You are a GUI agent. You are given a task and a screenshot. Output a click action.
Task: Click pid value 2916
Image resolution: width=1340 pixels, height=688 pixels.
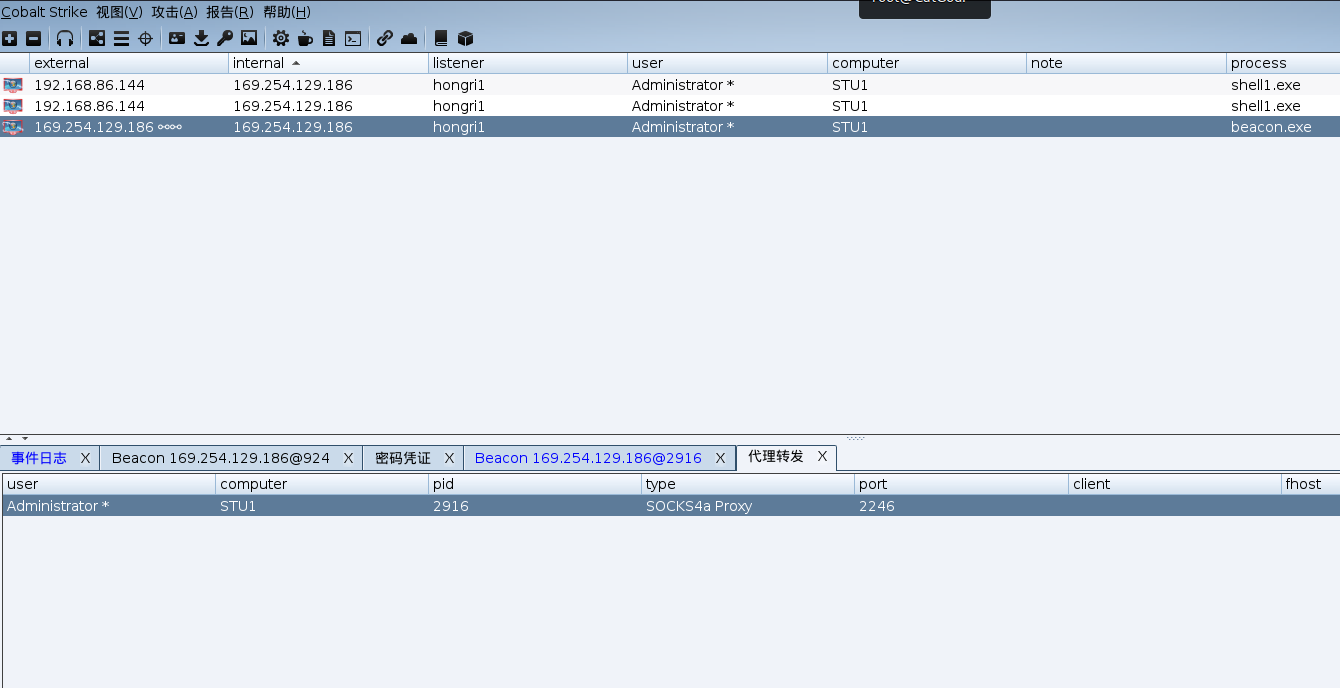coord(451,506)
